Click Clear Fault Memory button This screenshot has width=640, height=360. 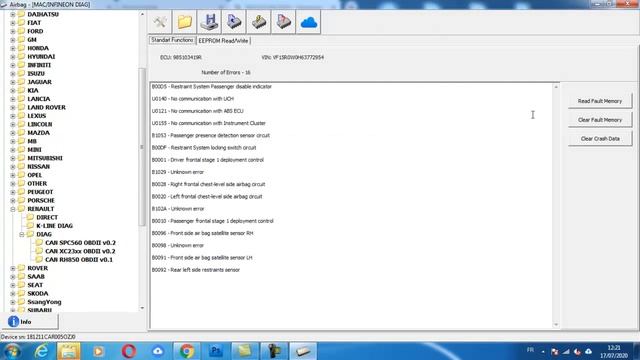click(600, 120)
